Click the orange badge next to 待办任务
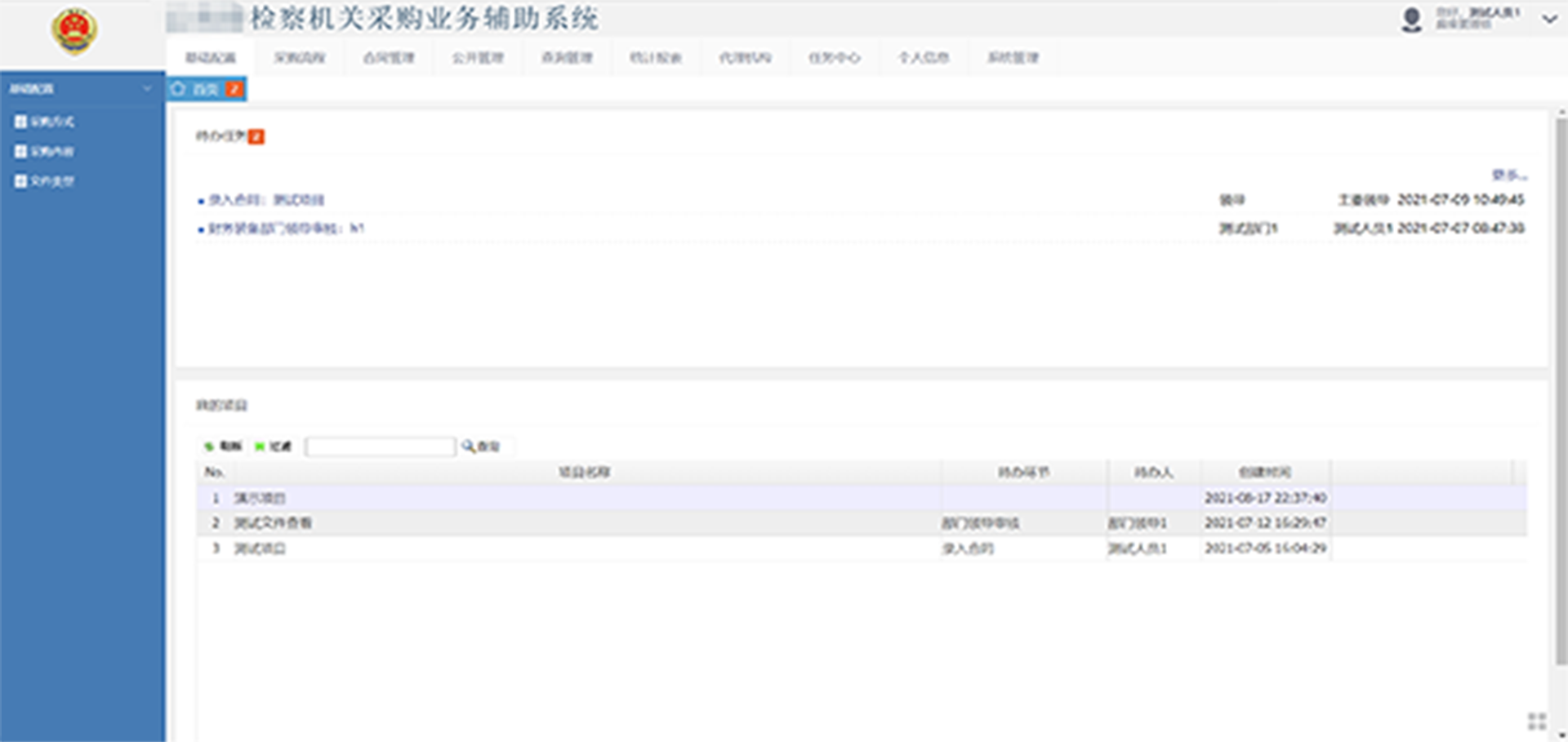Image resolution: width=1568 pixels, height=742 pixels. coord(256,136)
